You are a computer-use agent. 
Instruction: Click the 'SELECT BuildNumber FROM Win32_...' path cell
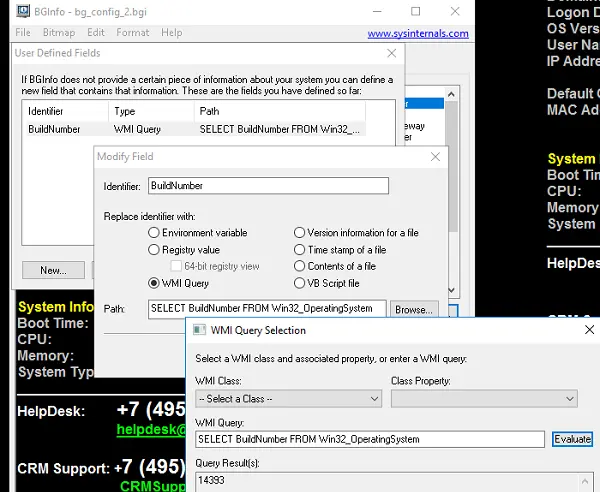click(279, 129)
